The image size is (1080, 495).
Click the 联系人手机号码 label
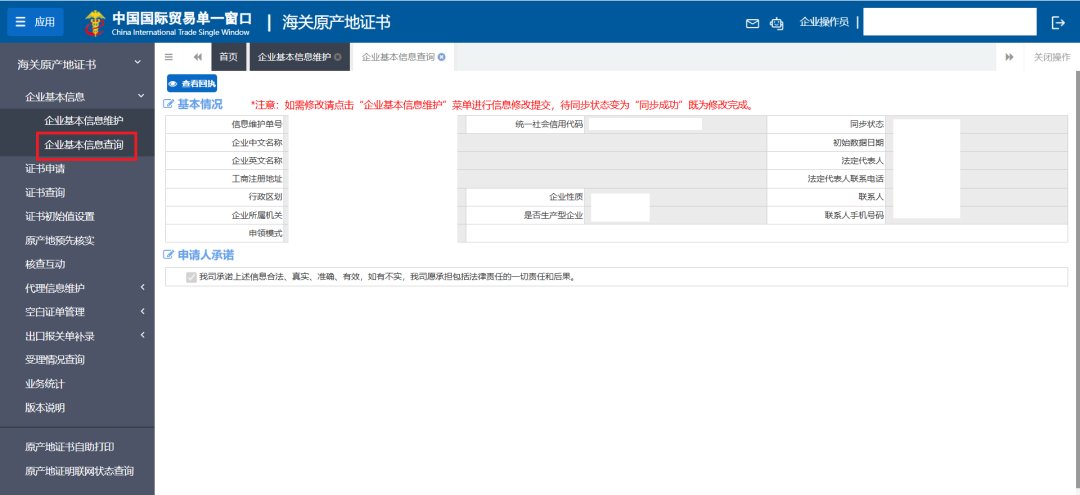(854, 215)
